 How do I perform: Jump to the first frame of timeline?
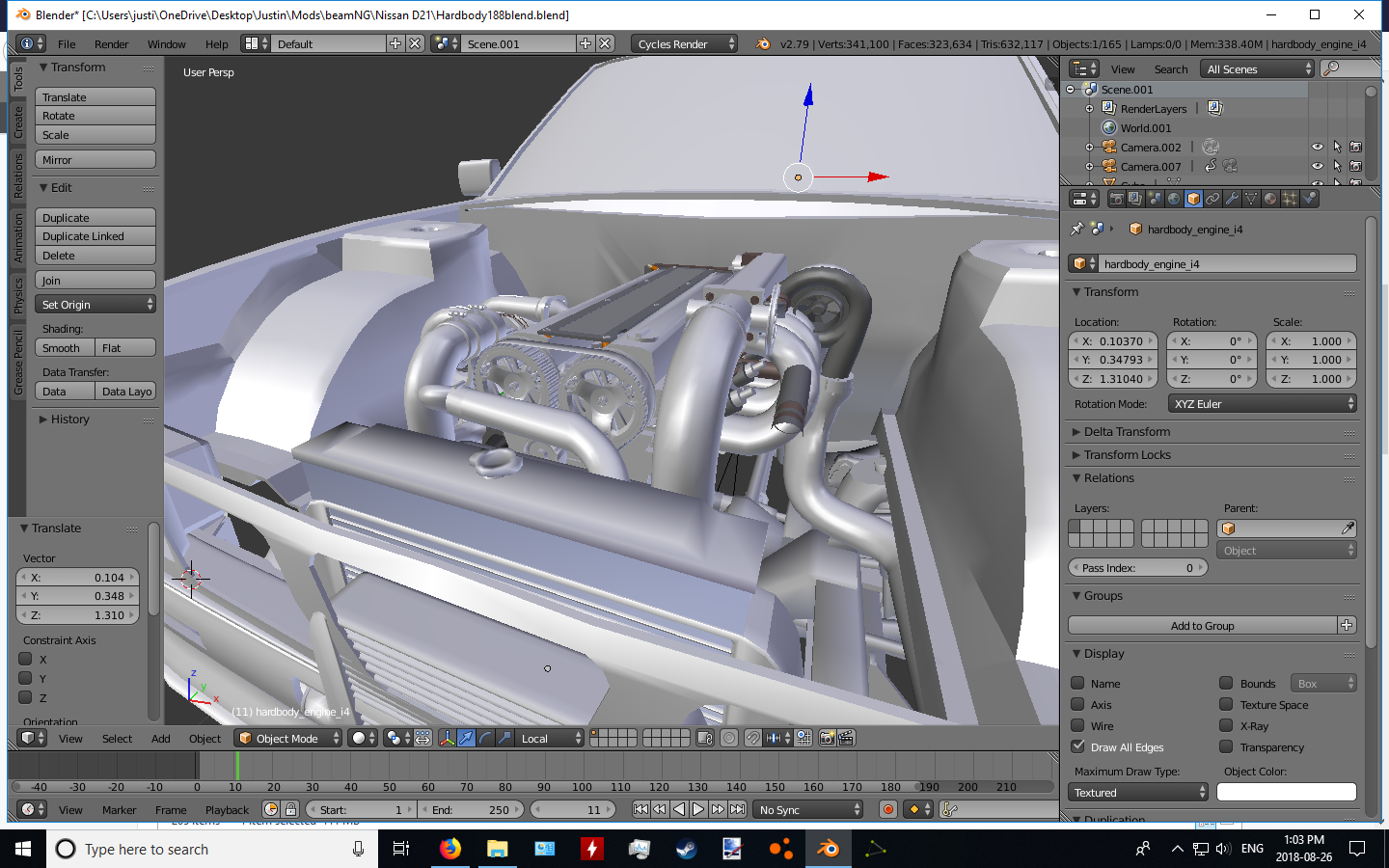pyautogui.click(x=640, y=809)
